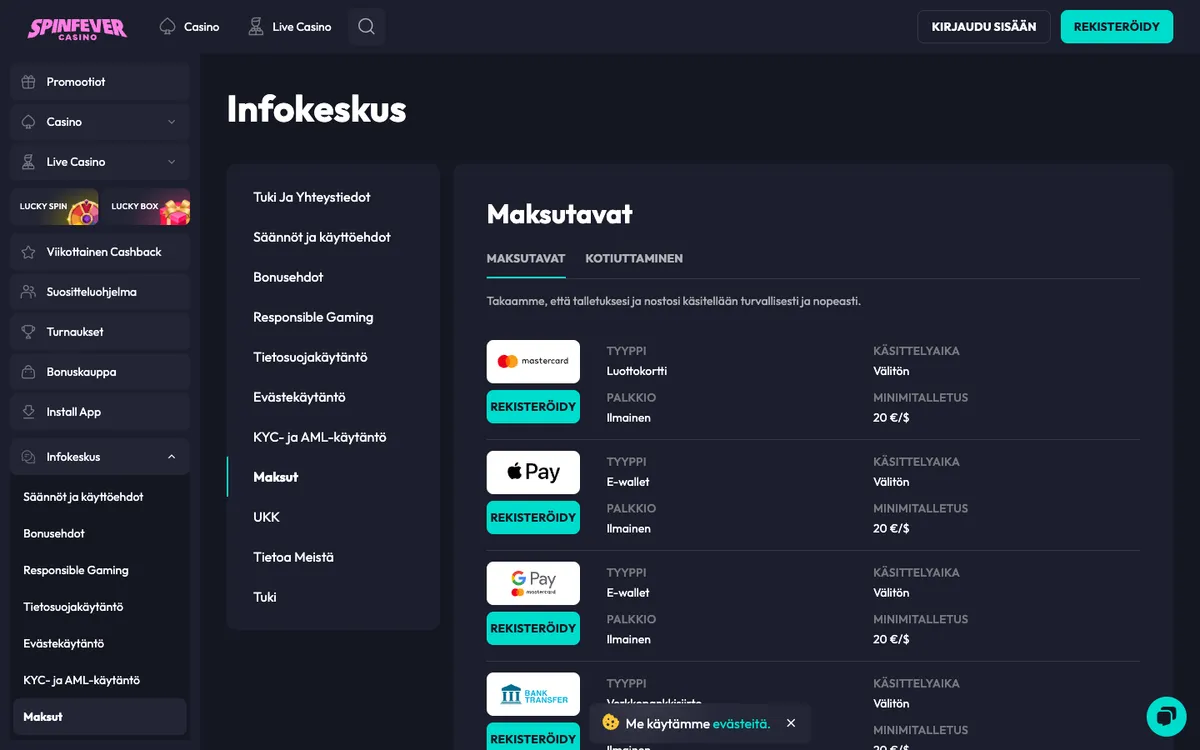Click the Kirjaudu sisään button
Image resolution: width=1200 pixels, height=750 pixels.
[984, 27]
